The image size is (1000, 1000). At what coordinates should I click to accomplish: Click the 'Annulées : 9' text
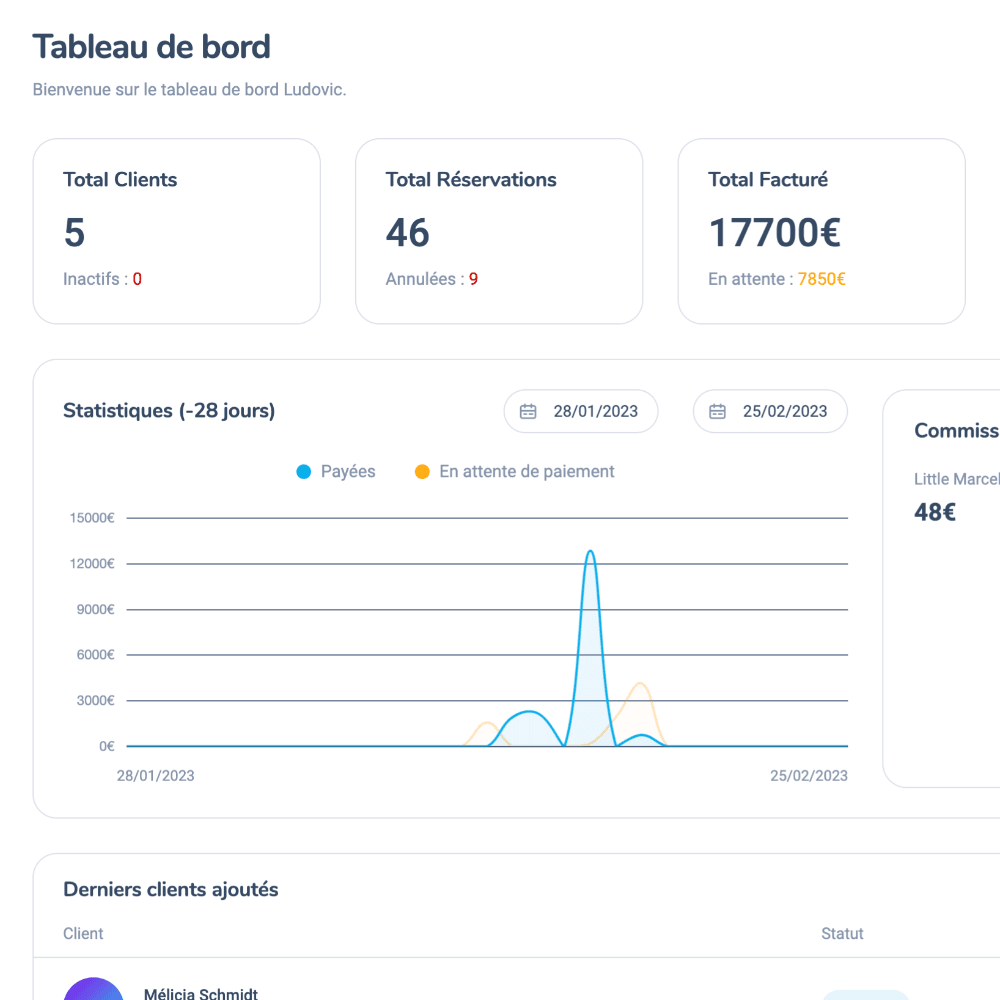[432, 279]
